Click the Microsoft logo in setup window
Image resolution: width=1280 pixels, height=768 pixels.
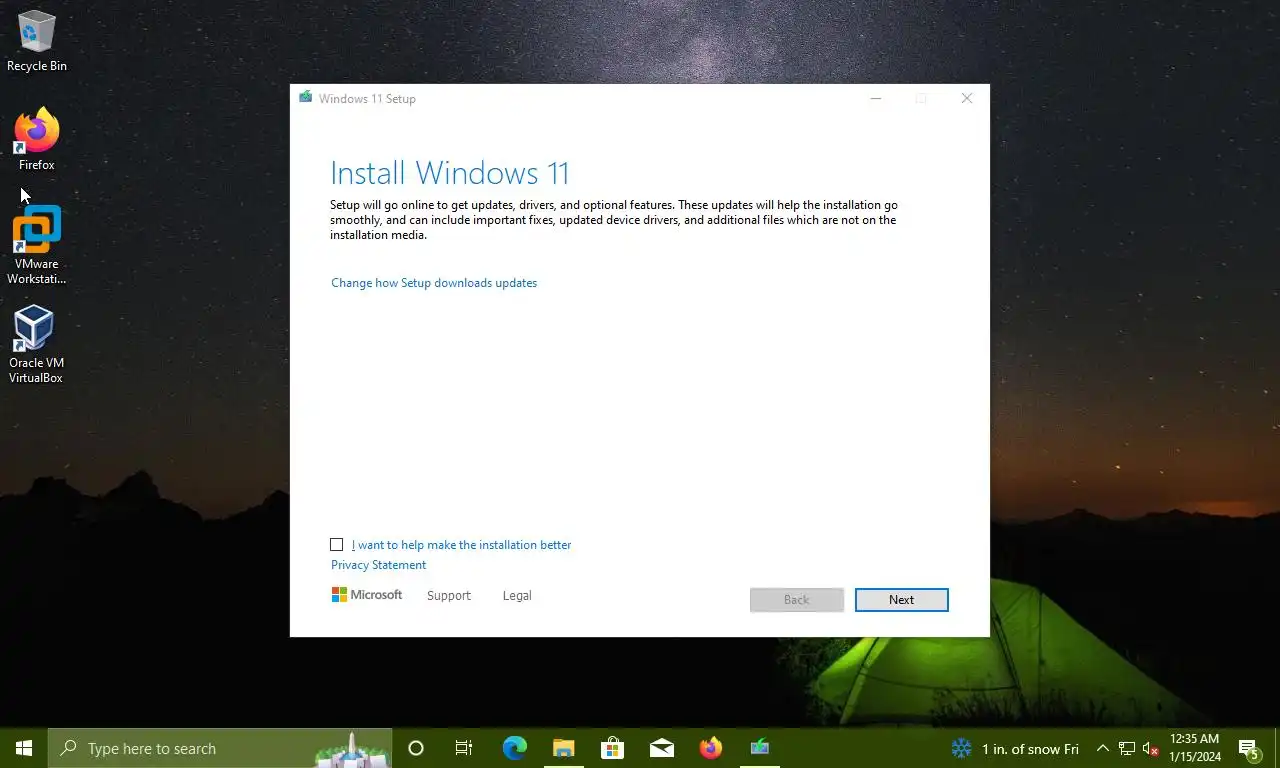click(367, 595)
